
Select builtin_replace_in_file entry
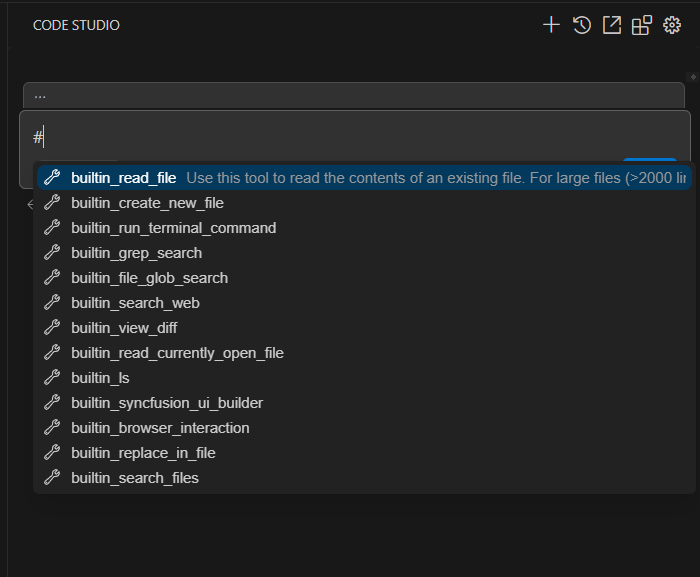point(143,453)
